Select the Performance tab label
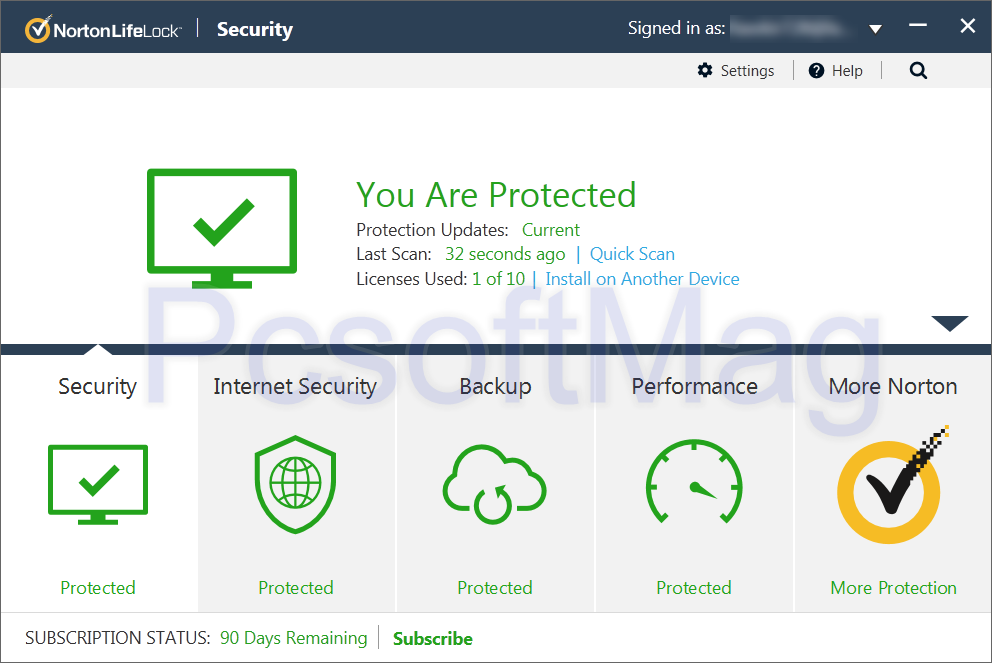Screen dimensions: 992x663 (695, 387)
